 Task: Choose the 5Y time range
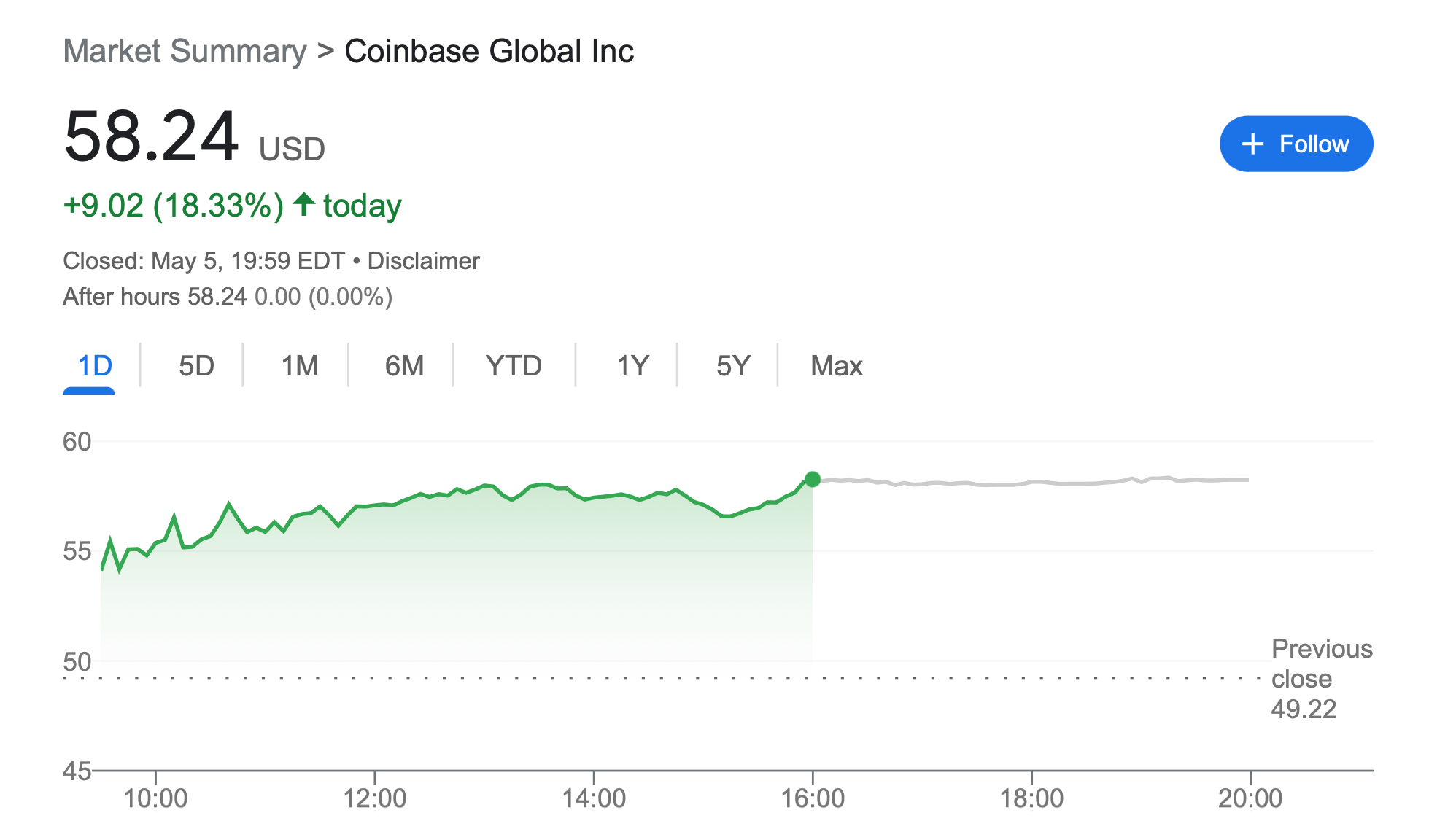click(732, 366)
